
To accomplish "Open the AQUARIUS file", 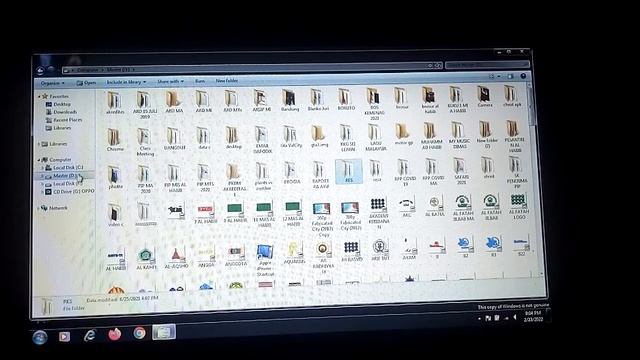I will 294,254.
